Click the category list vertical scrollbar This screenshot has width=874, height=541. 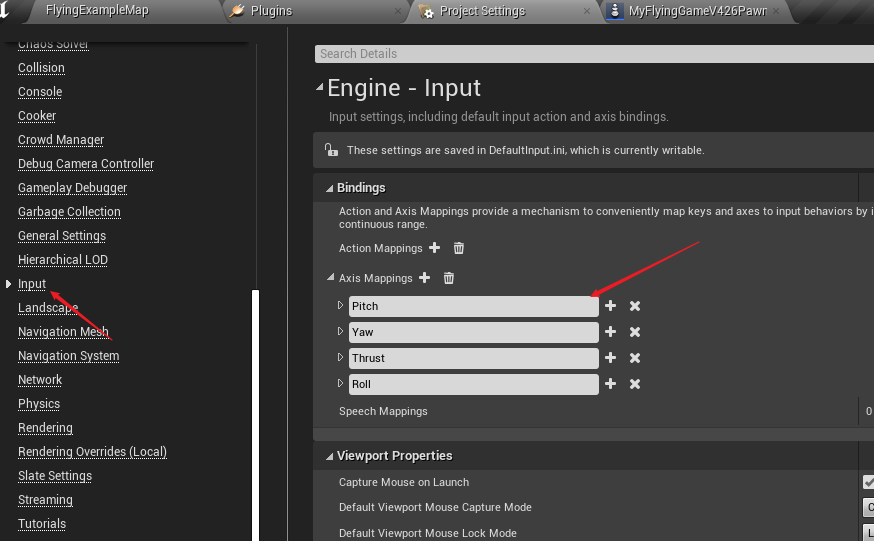tap(255, 415)
